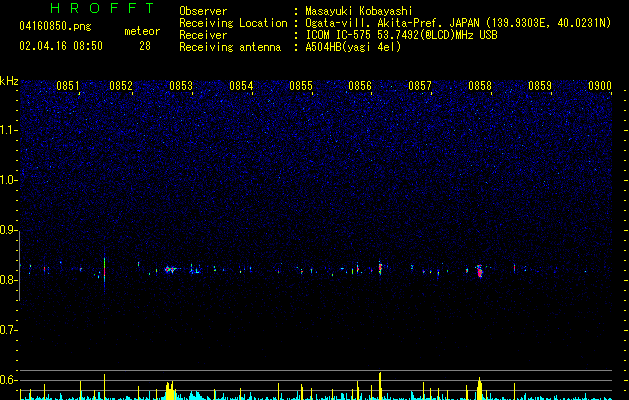This screenshot has height=400, width=629.
Task: Click the 0853 time marker
Action: (x=181, y=86)
